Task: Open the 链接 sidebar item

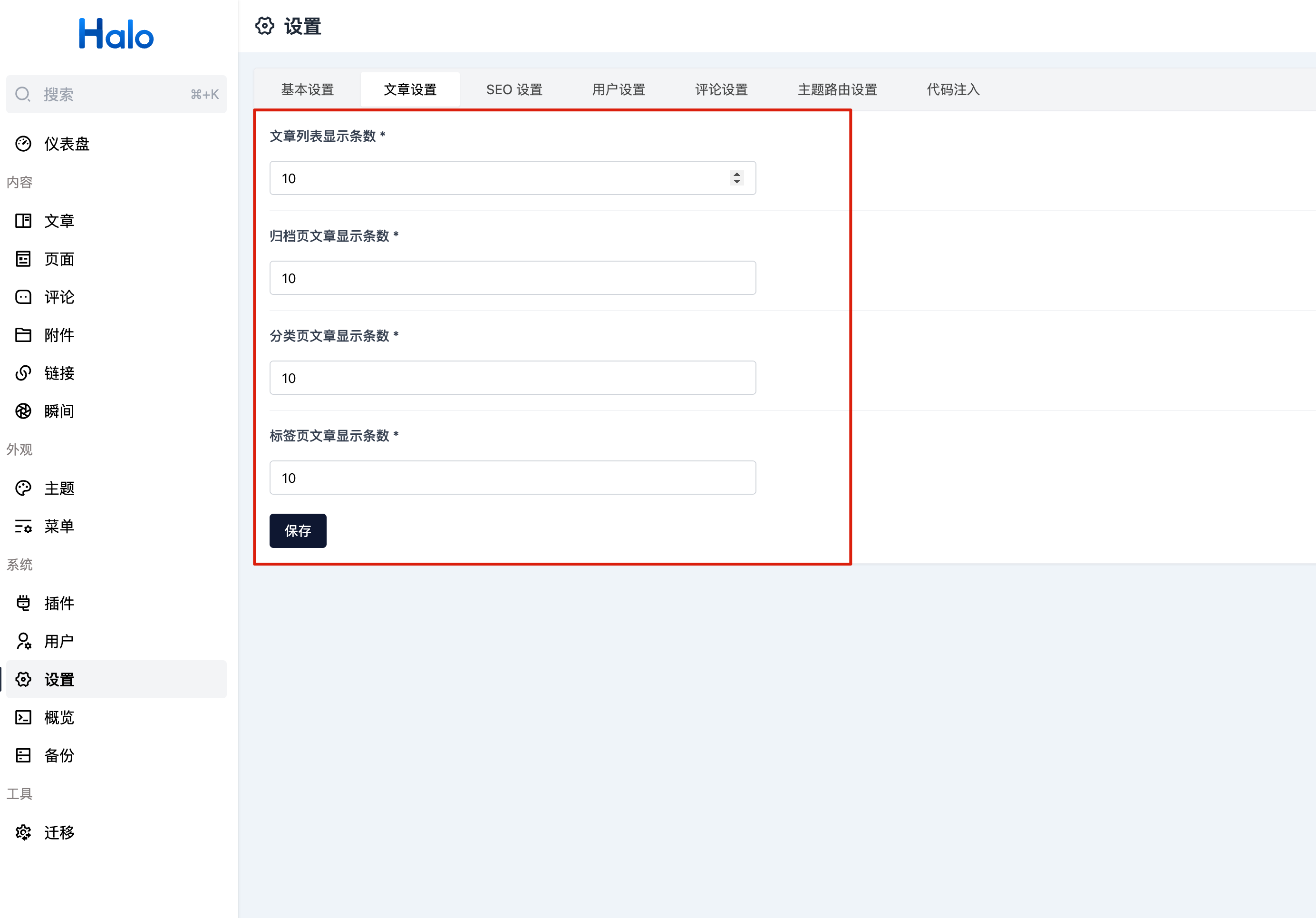Action: pyautogui.click(x=116, y=373)
